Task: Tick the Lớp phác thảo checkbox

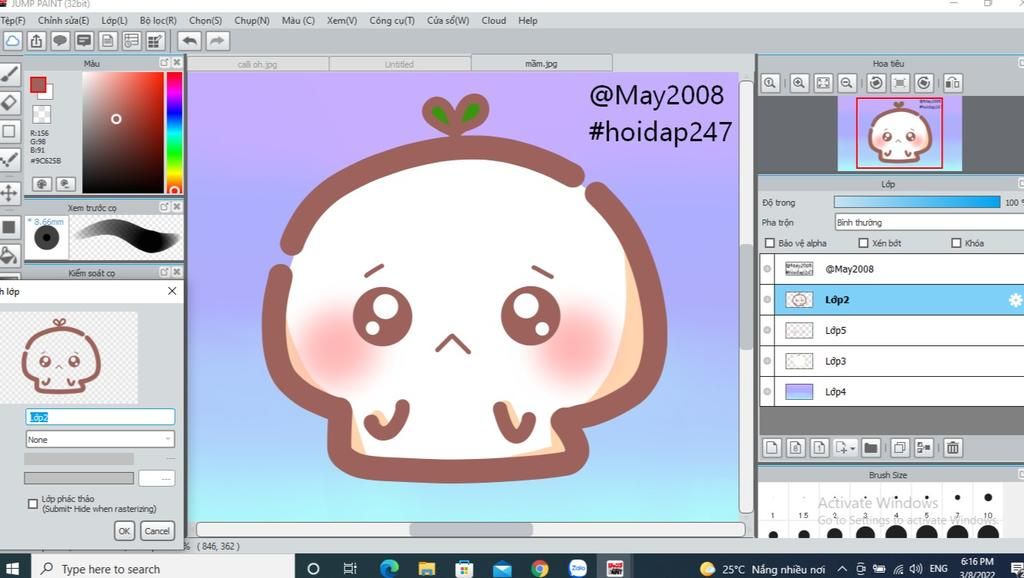Action: (x=33, y=504)
